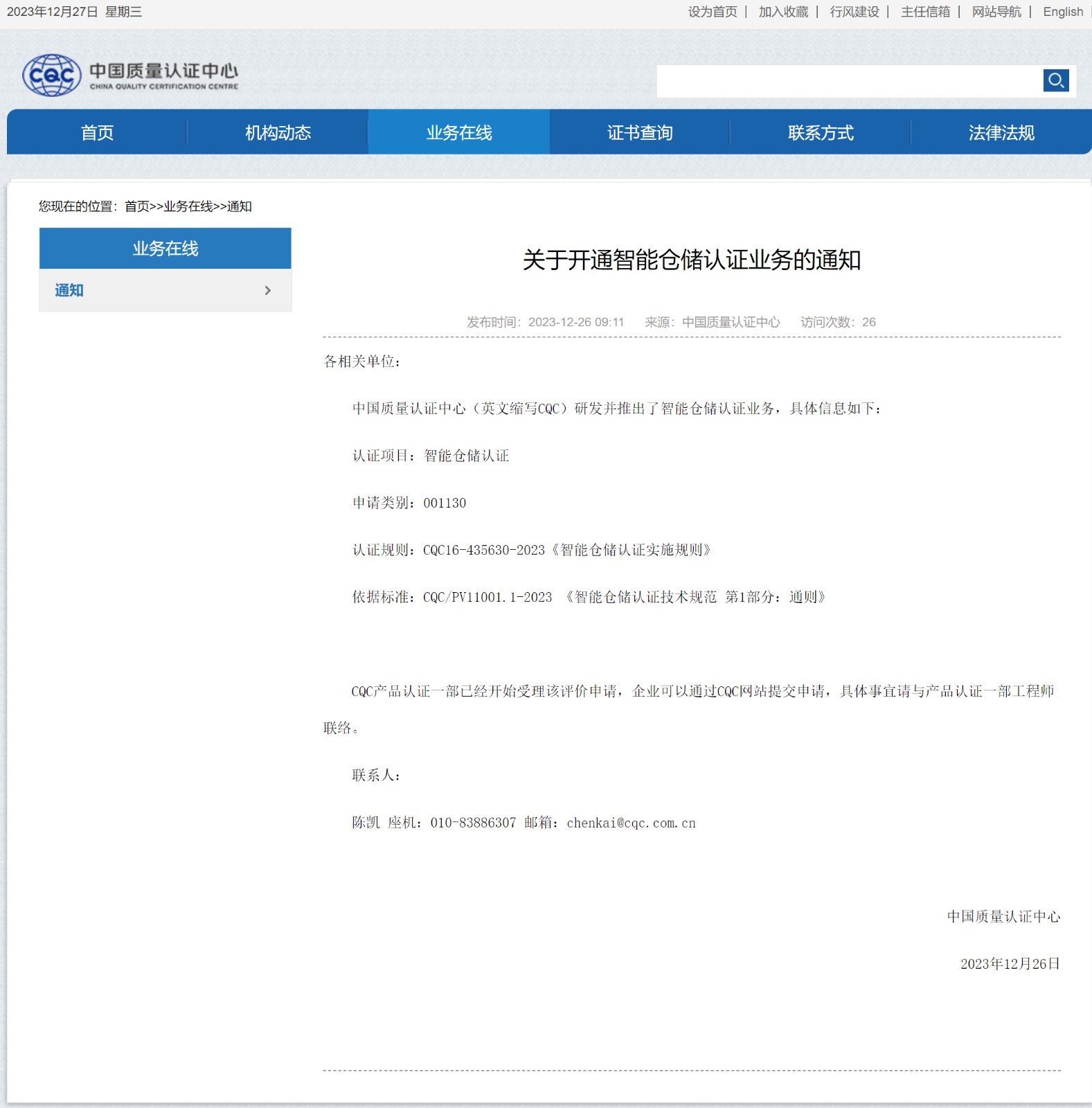Expand the 通知 sidebar chevron arrow
Image resolution: width=1092 pixels, height=1108 pixels.
click(268, 291)
